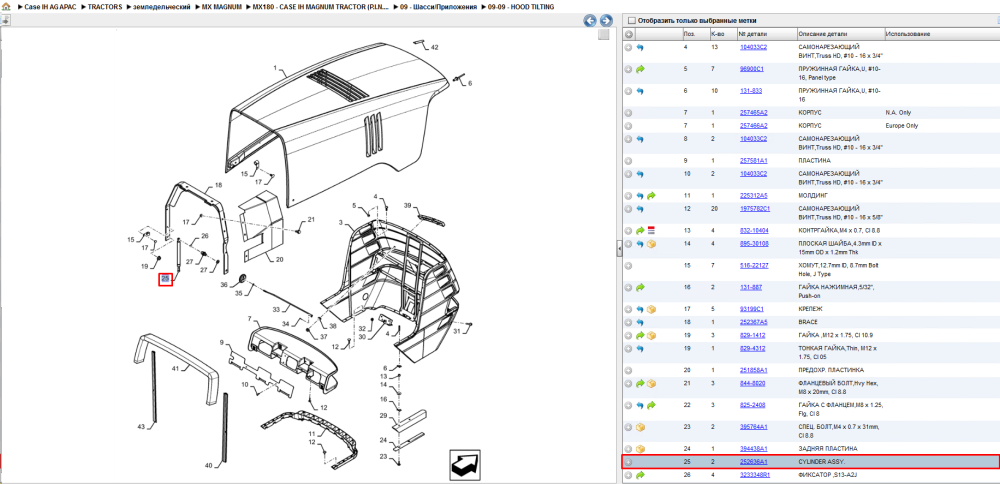
Task: Add CYLINDER ASSY. row plus circle
Action: [628, 462]
